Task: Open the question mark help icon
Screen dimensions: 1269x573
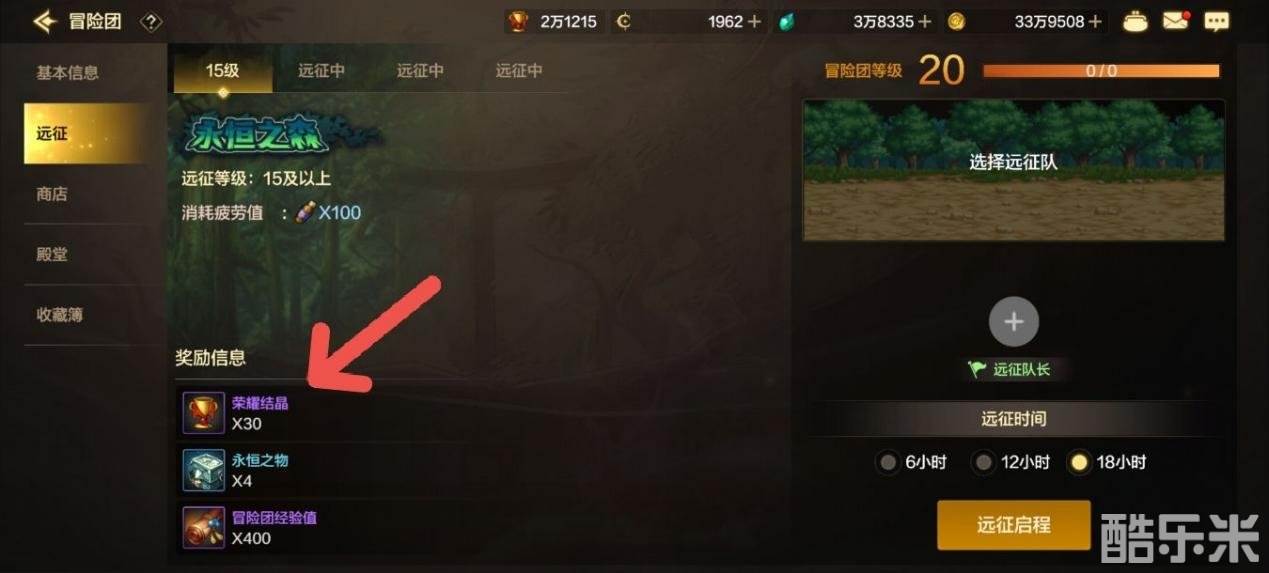Action: 151,21
